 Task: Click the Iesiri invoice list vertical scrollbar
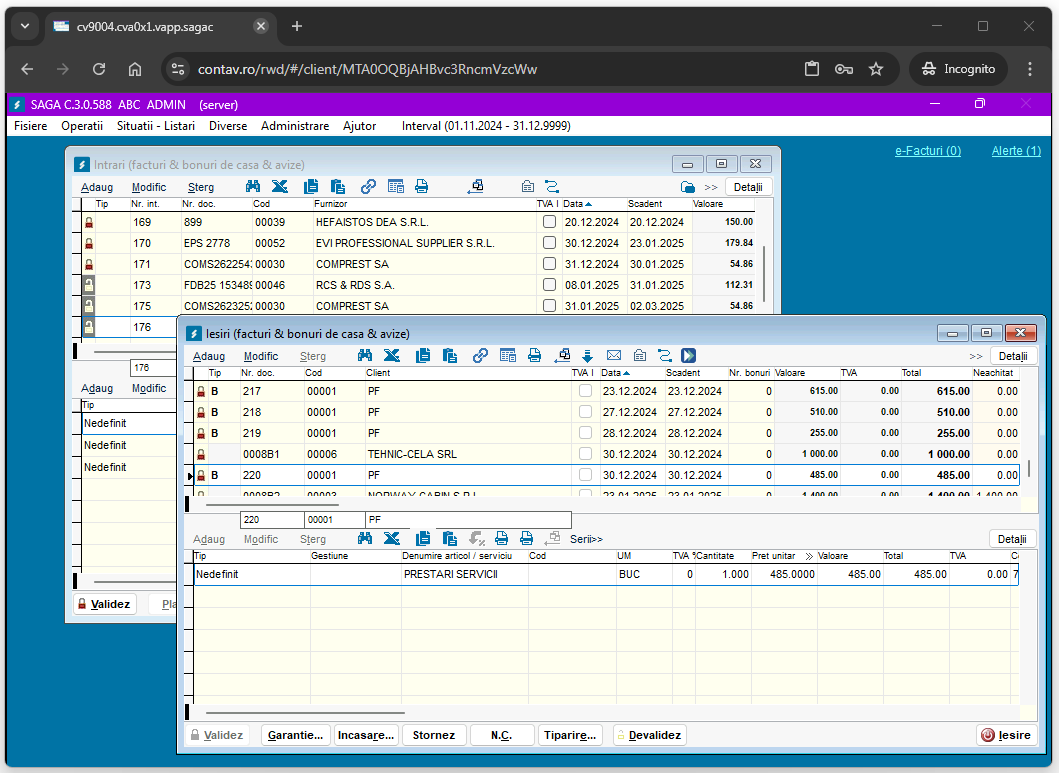(1030, 468)
